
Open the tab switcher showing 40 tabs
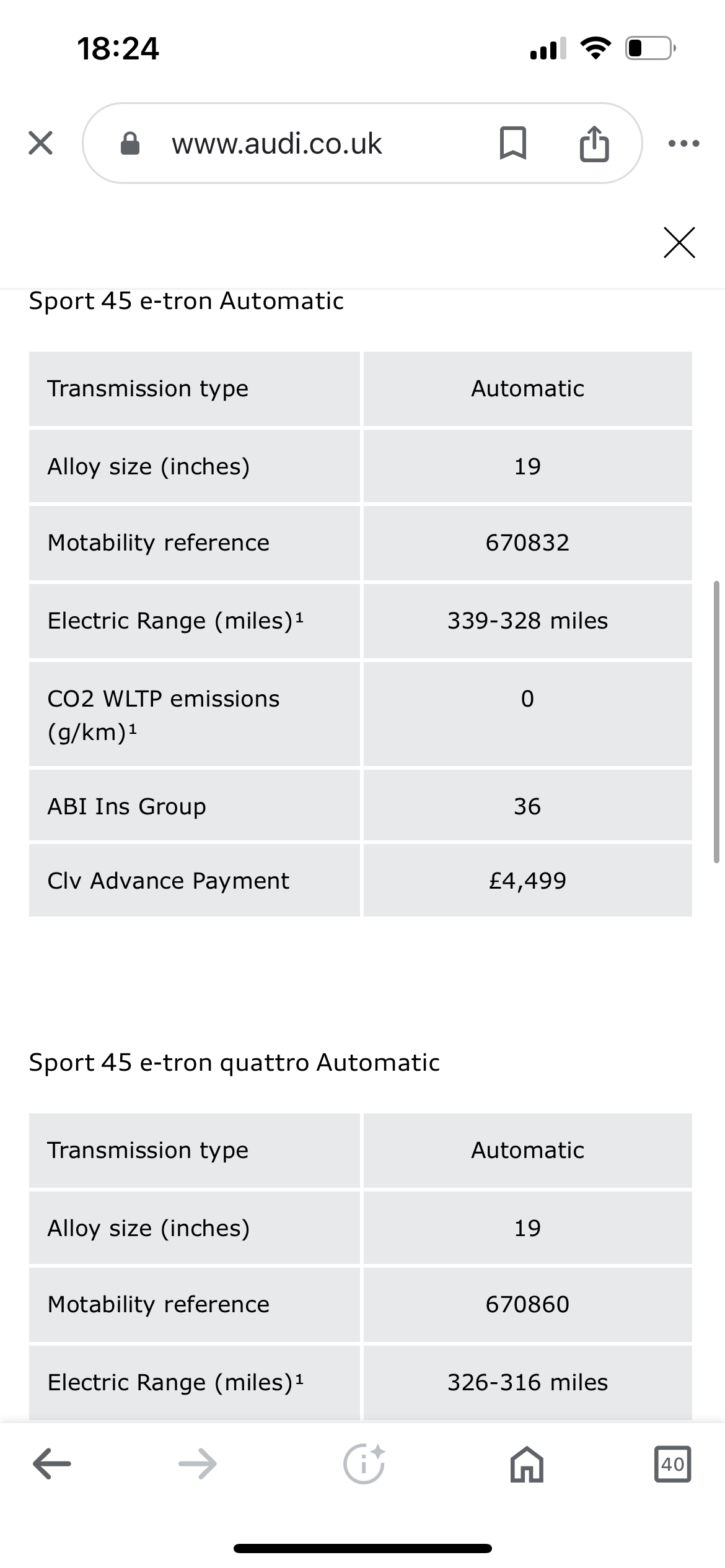click(672, 1464)
